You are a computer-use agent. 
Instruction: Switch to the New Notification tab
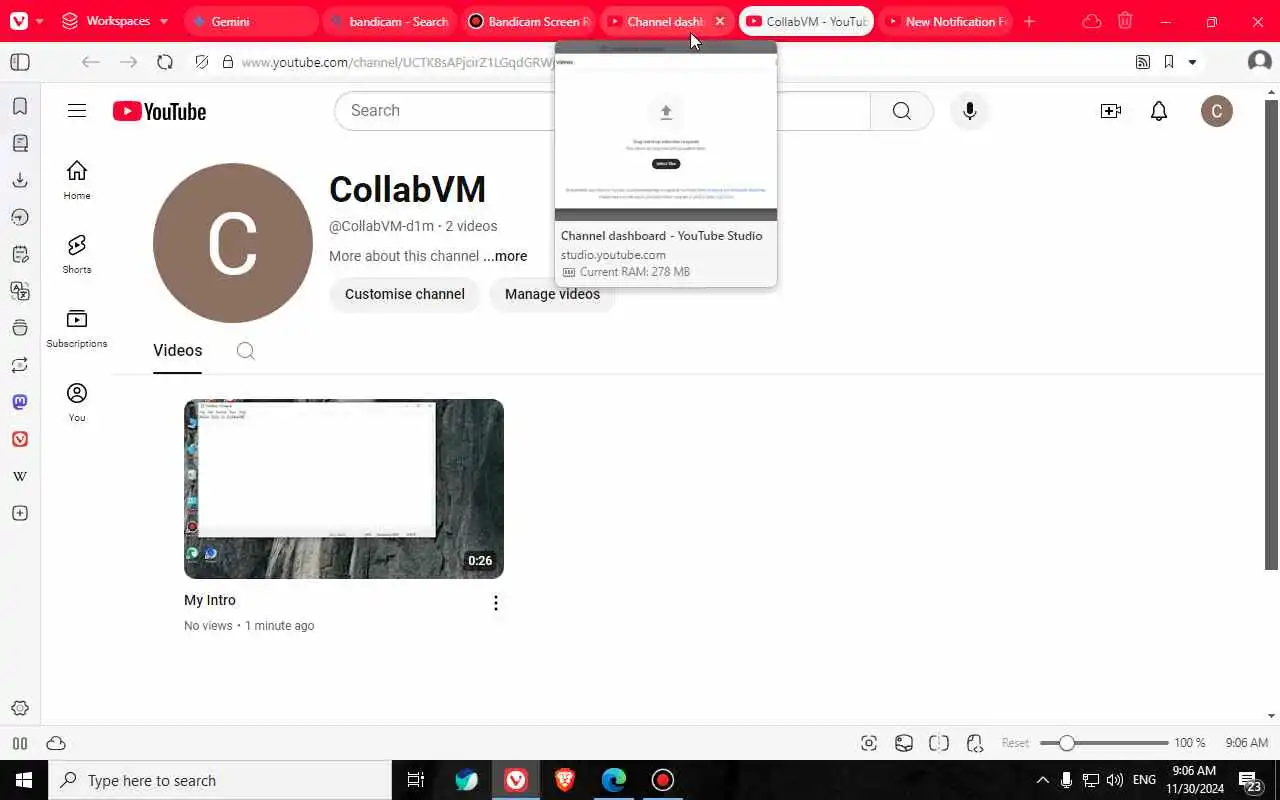click(945, 21)
